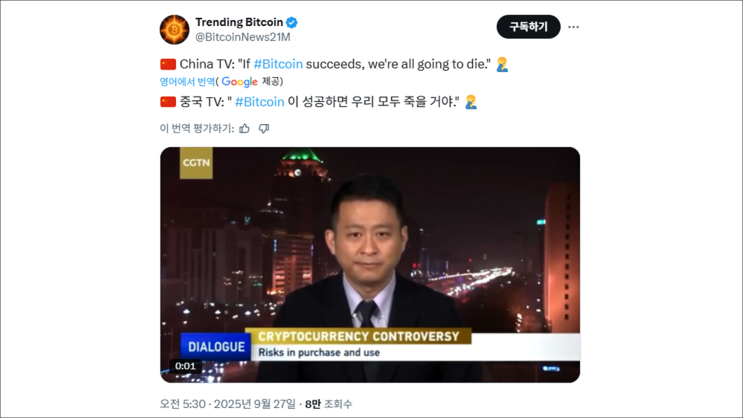
Task: Click the DIALOGUE banner in video
Action: 216,346
